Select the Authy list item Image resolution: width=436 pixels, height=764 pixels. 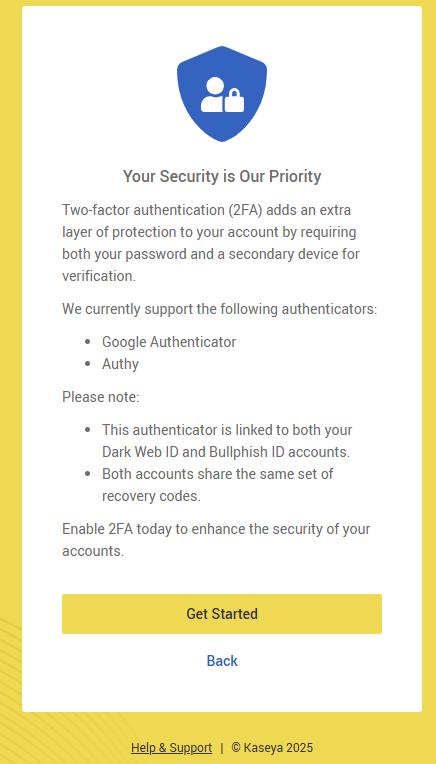[x=120, y=364]
